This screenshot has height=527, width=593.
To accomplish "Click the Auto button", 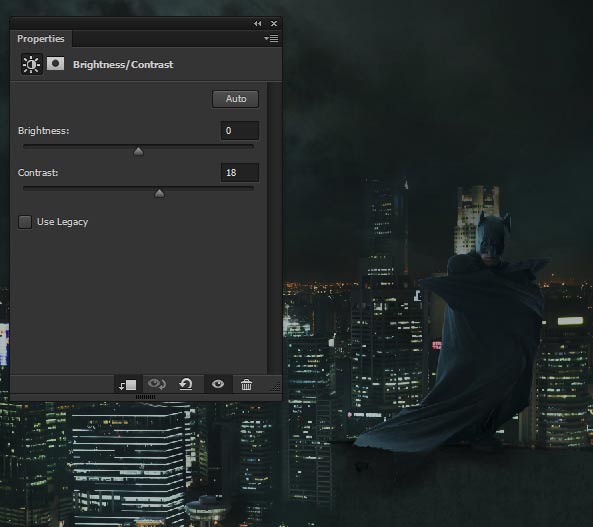I will tap(236, 99).
